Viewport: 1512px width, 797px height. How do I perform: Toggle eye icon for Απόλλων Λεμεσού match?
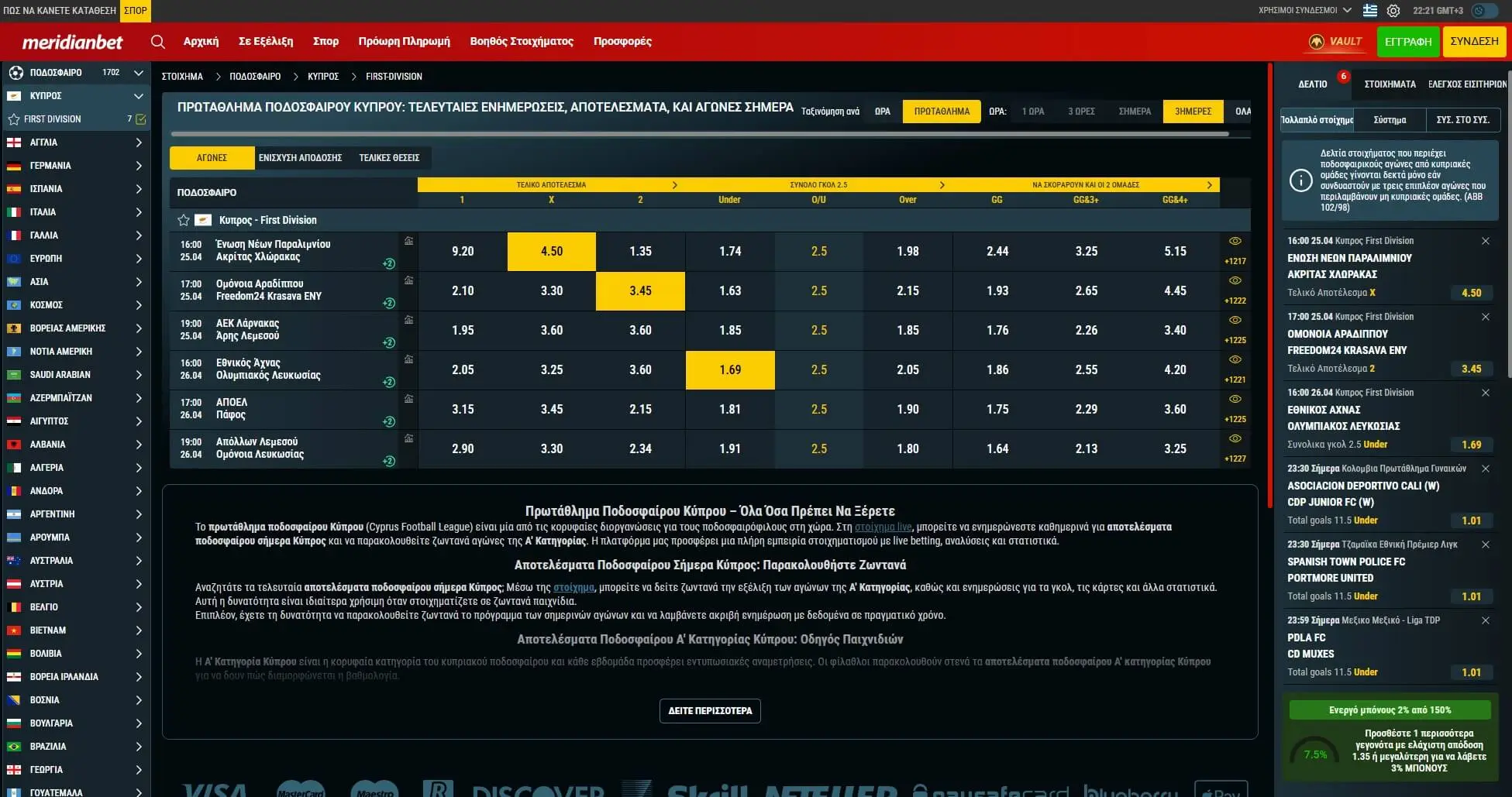click(x=1235, y=438)
